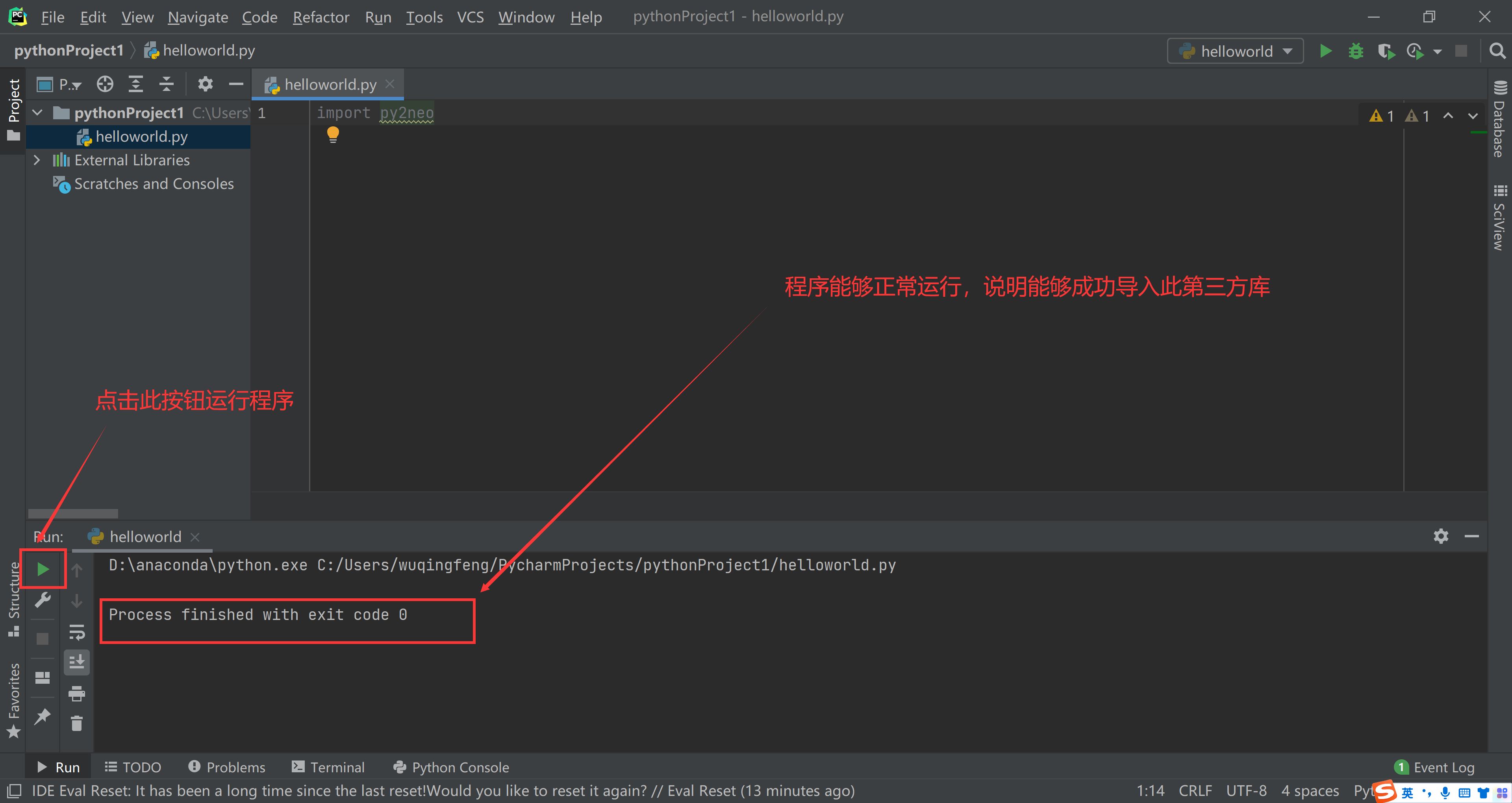Click down the stack trace arrow

point(77,601)
